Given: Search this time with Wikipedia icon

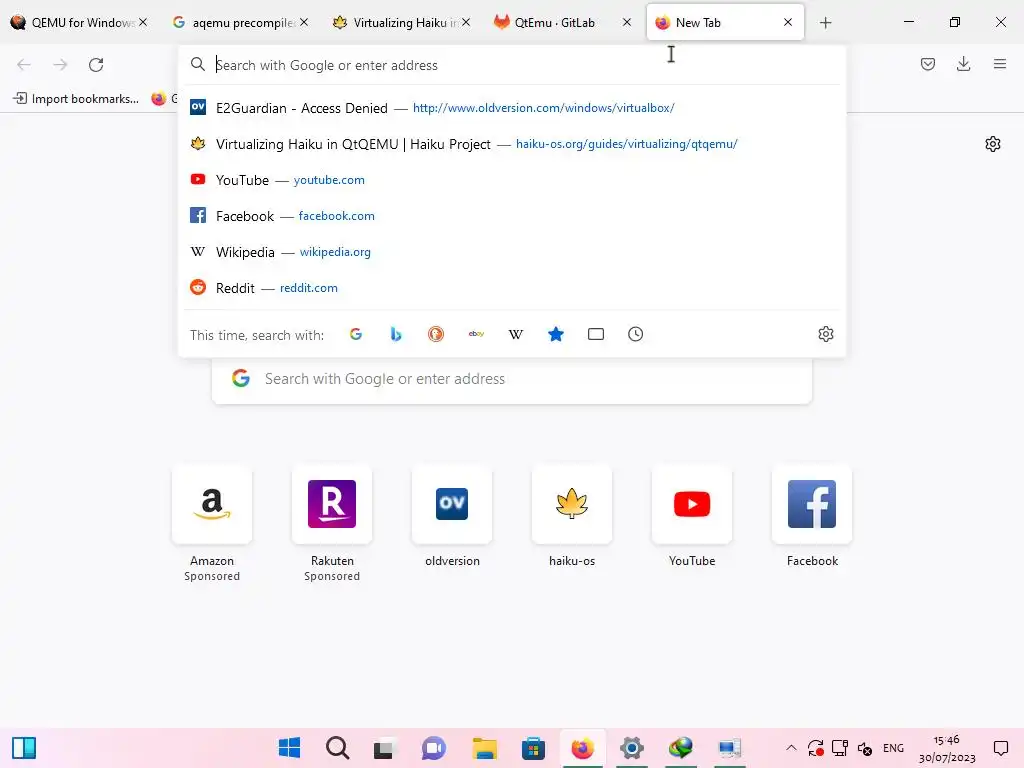Looking at the screenshot, I should (516, 334).
